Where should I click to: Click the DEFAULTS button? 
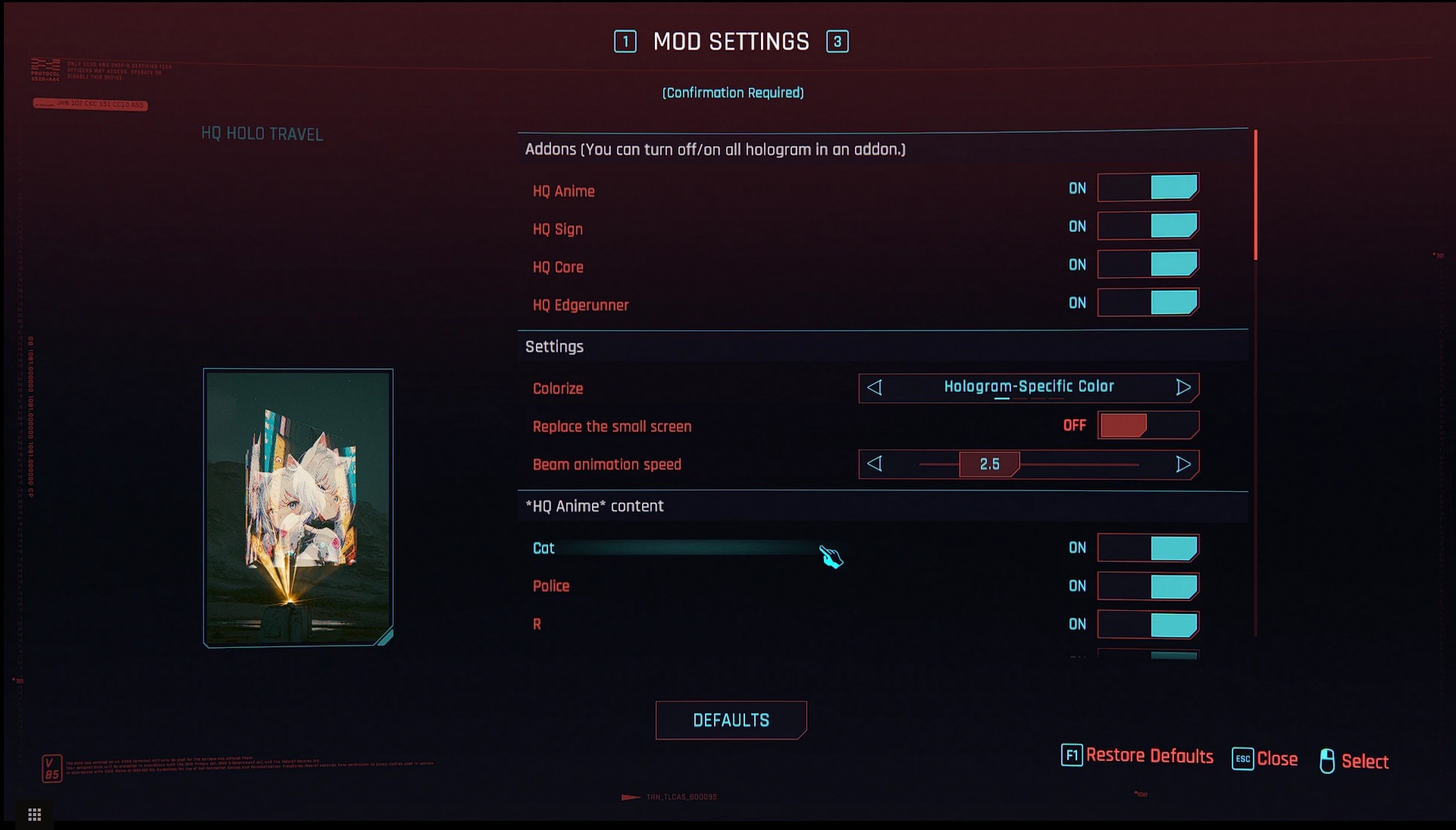[731, 720]
